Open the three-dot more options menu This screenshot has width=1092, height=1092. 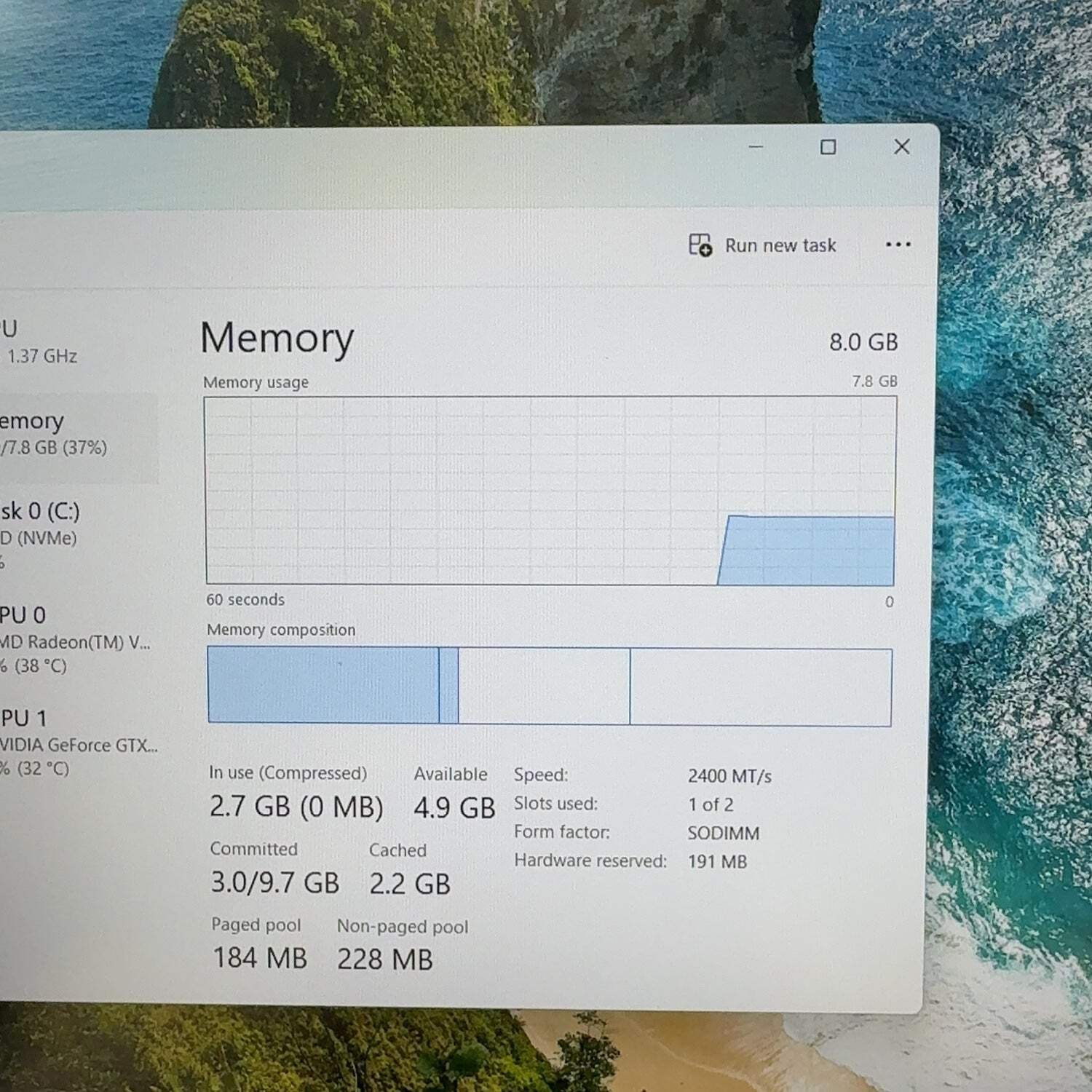(898, 245)
